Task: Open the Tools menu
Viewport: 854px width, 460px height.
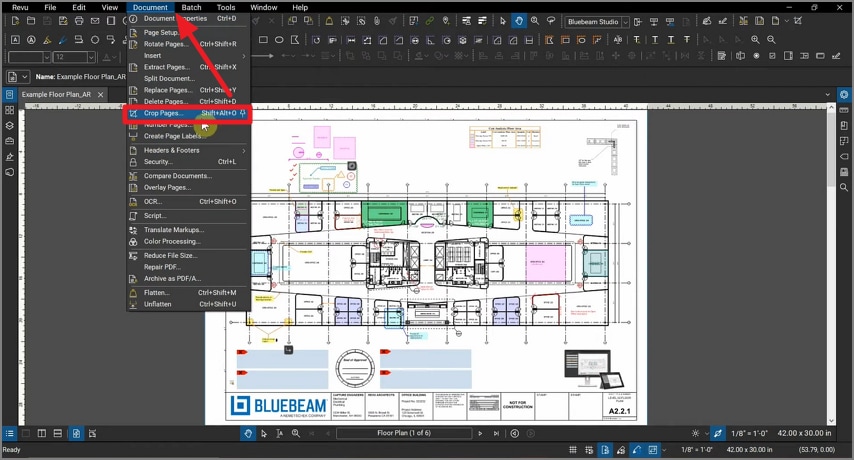Action: point(226,7)
